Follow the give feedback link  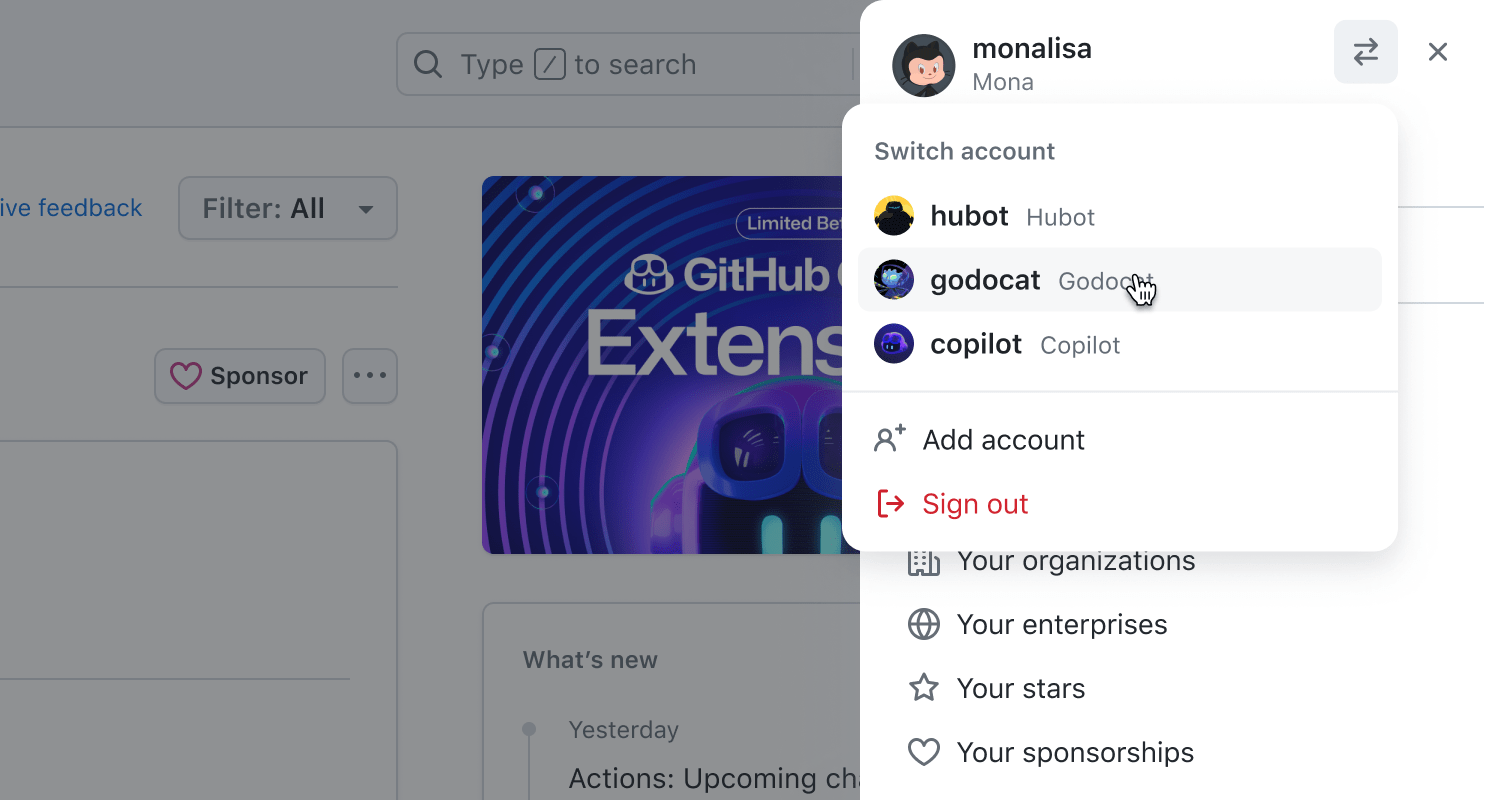tap(71, 208)
